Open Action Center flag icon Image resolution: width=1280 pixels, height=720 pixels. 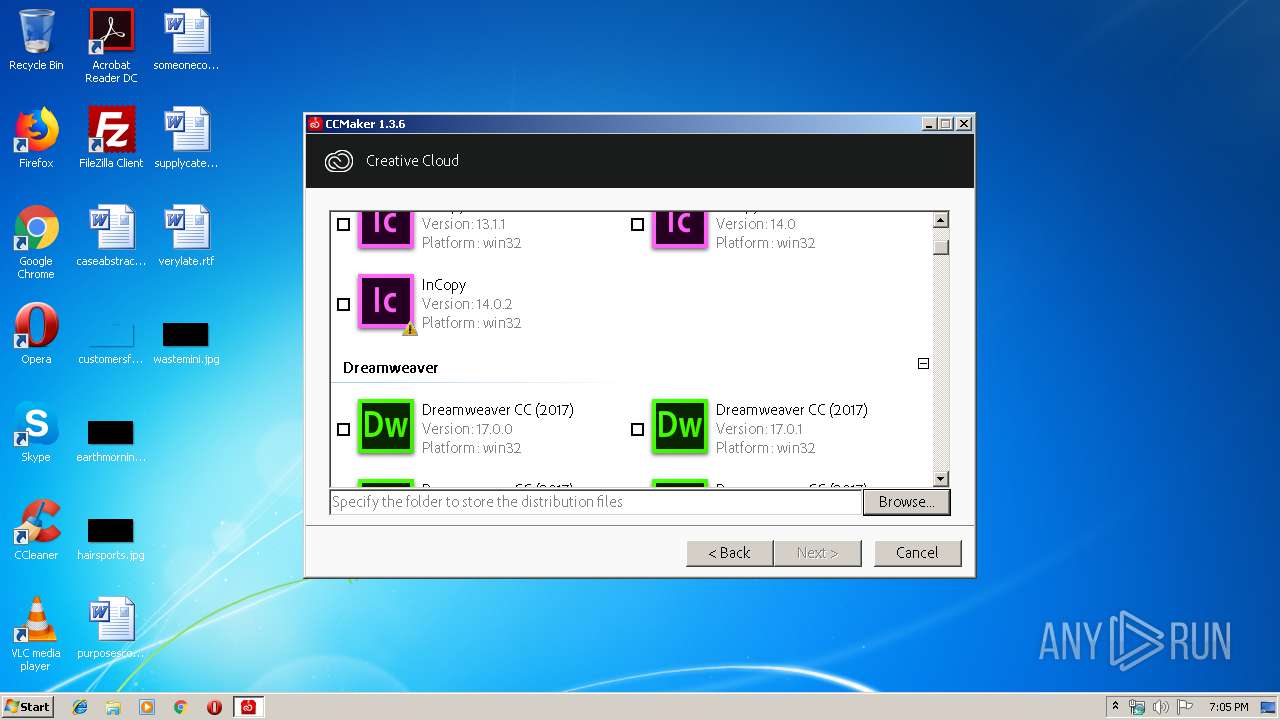pyautogui.click(x=1185, y=707)
